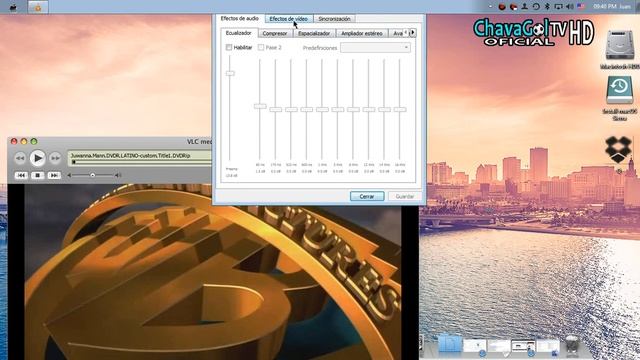Click the last equalizer band slider handle

(x=400, y=109)
